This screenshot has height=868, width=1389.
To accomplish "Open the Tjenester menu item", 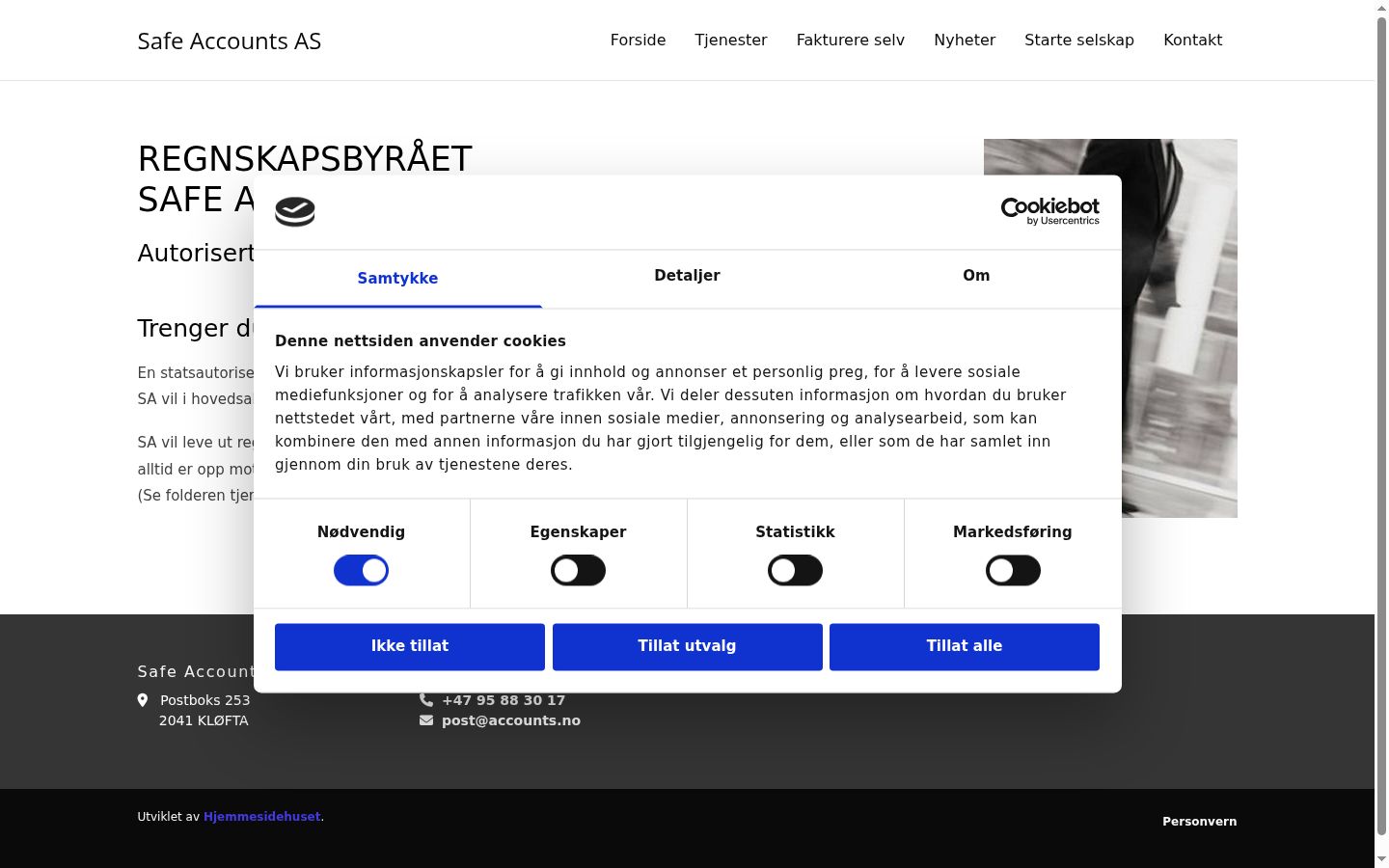I will [x=731, y=41].
